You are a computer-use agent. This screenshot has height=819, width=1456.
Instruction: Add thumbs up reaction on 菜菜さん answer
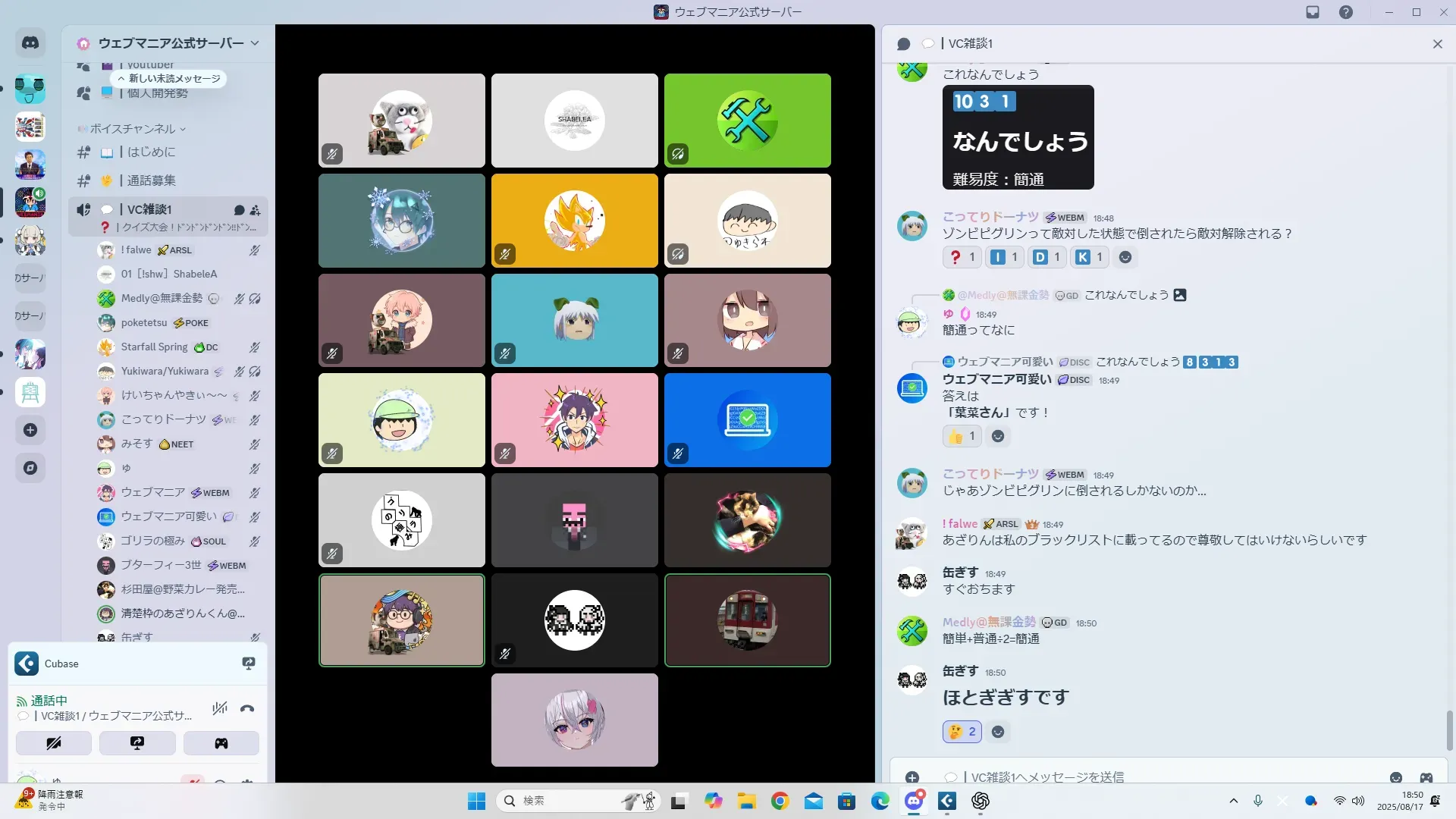click(x=962, y=436)
